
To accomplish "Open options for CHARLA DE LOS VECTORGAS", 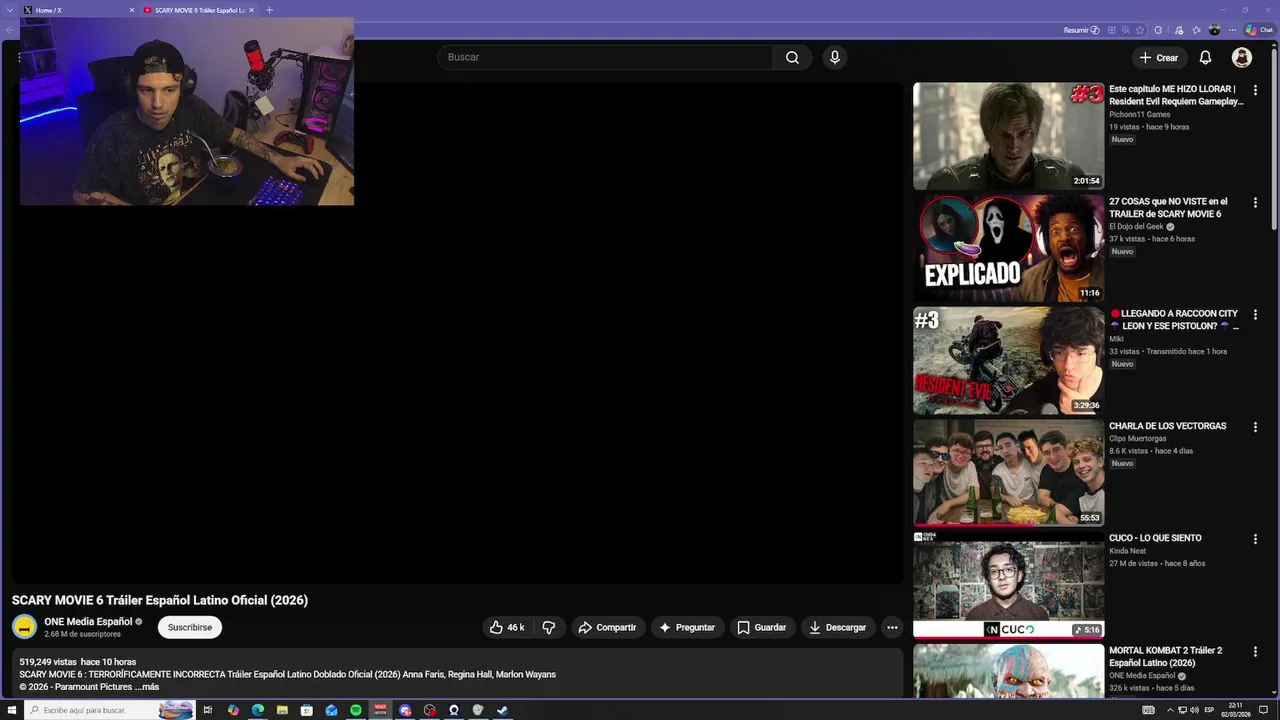I will (1255, 427).
